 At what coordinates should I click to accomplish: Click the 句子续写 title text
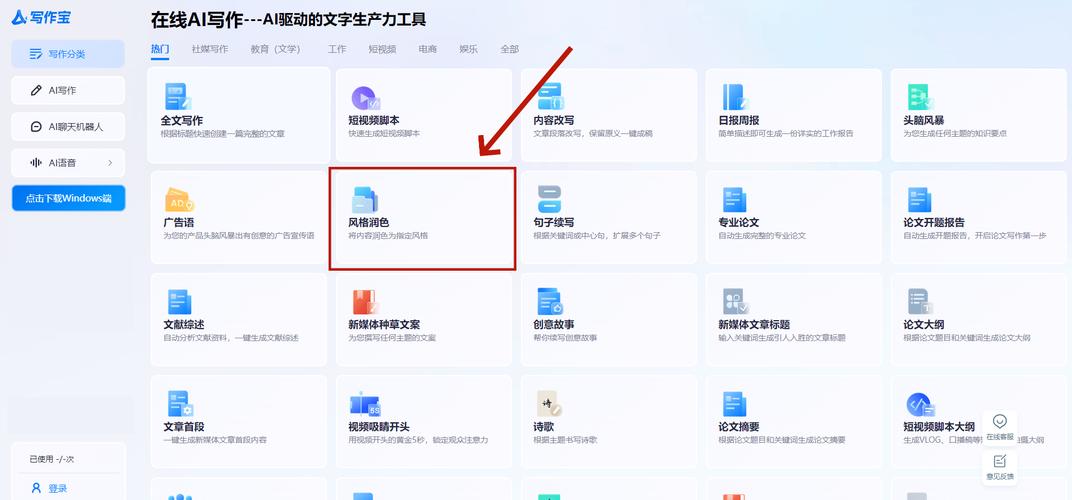554,223
